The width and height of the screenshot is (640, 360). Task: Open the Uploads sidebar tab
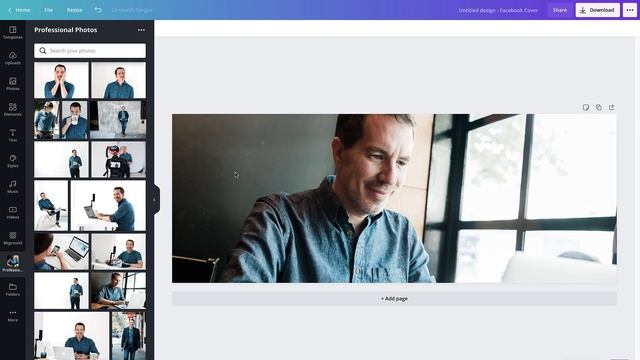(x=13, y=58)
